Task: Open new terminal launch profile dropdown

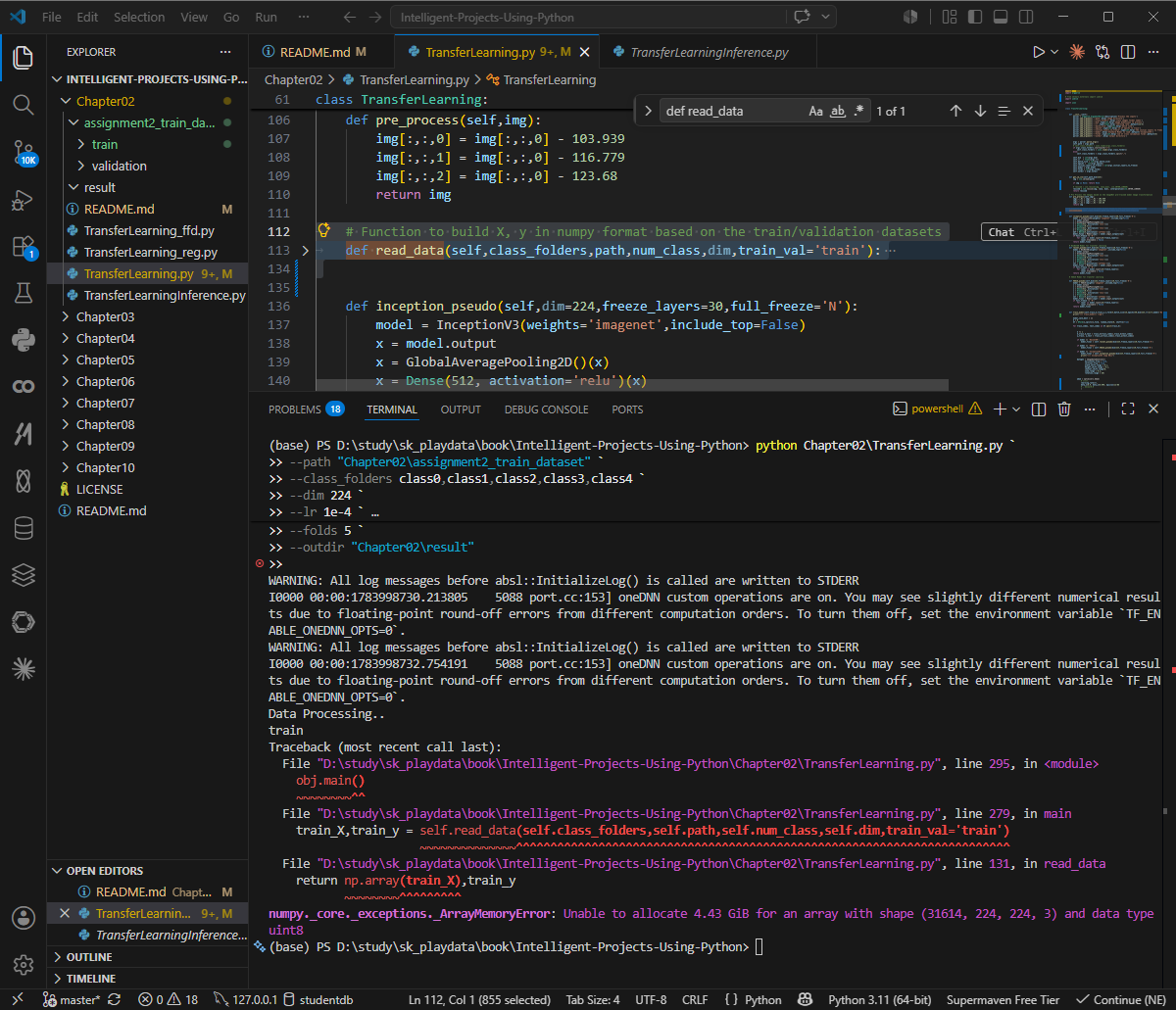Action: point(1016,409)
